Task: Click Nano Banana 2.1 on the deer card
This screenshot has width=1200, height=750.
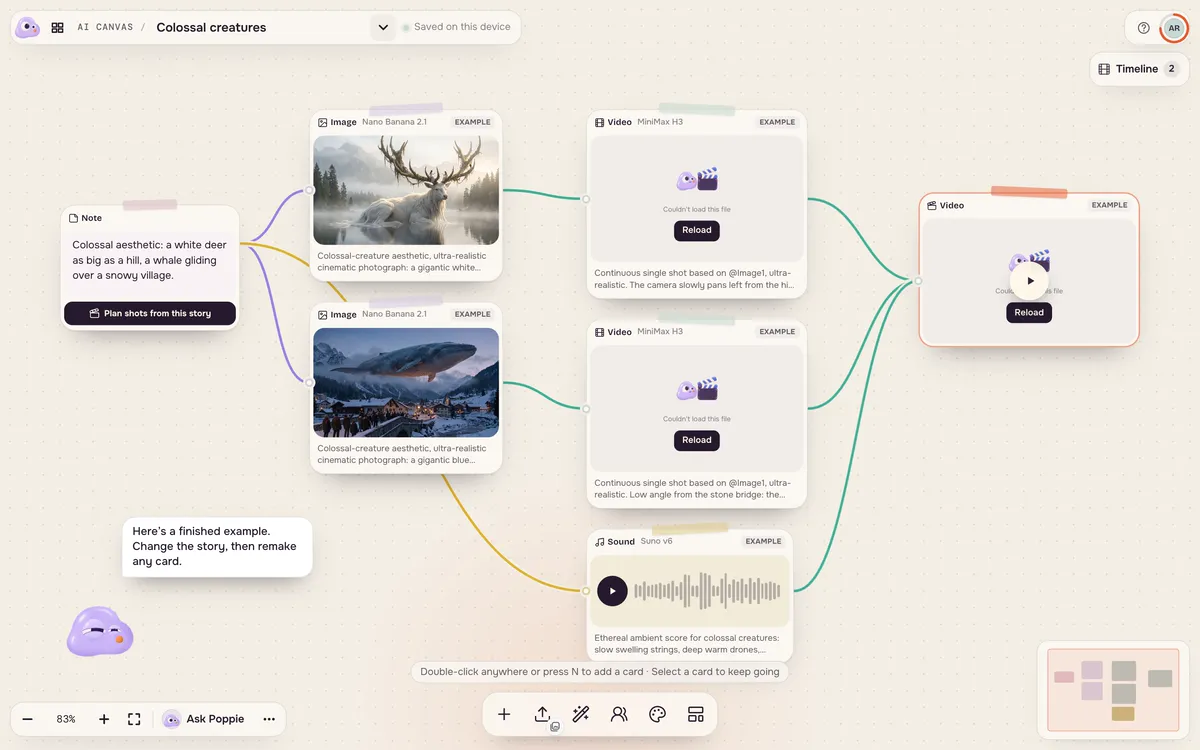Action: tap(394, 122)
